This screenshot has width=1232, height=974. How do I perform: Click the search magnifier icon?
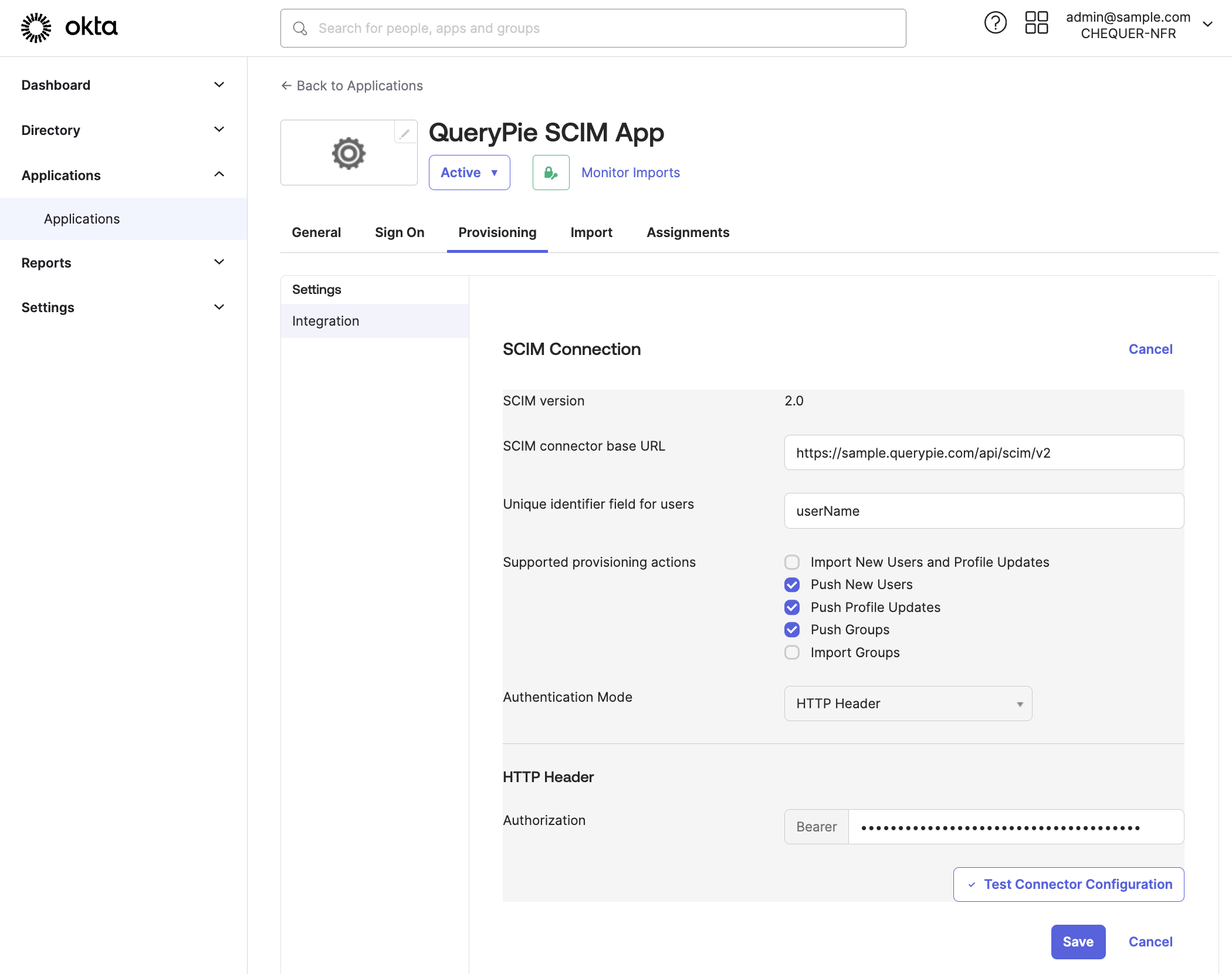coord(300,28)
